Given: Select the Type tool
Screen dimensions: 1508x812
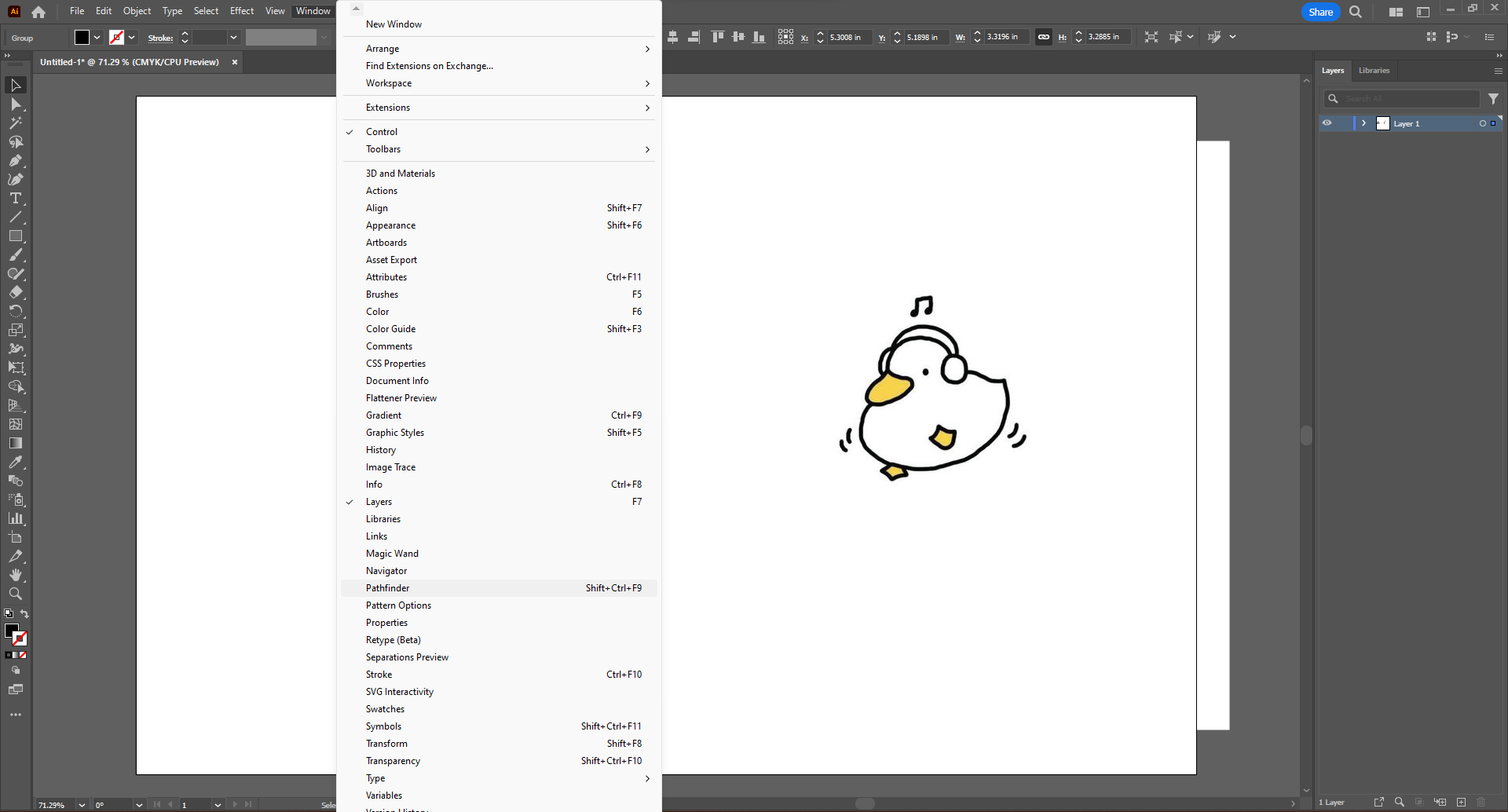Looking at the screenshot, I should (16, 199).
